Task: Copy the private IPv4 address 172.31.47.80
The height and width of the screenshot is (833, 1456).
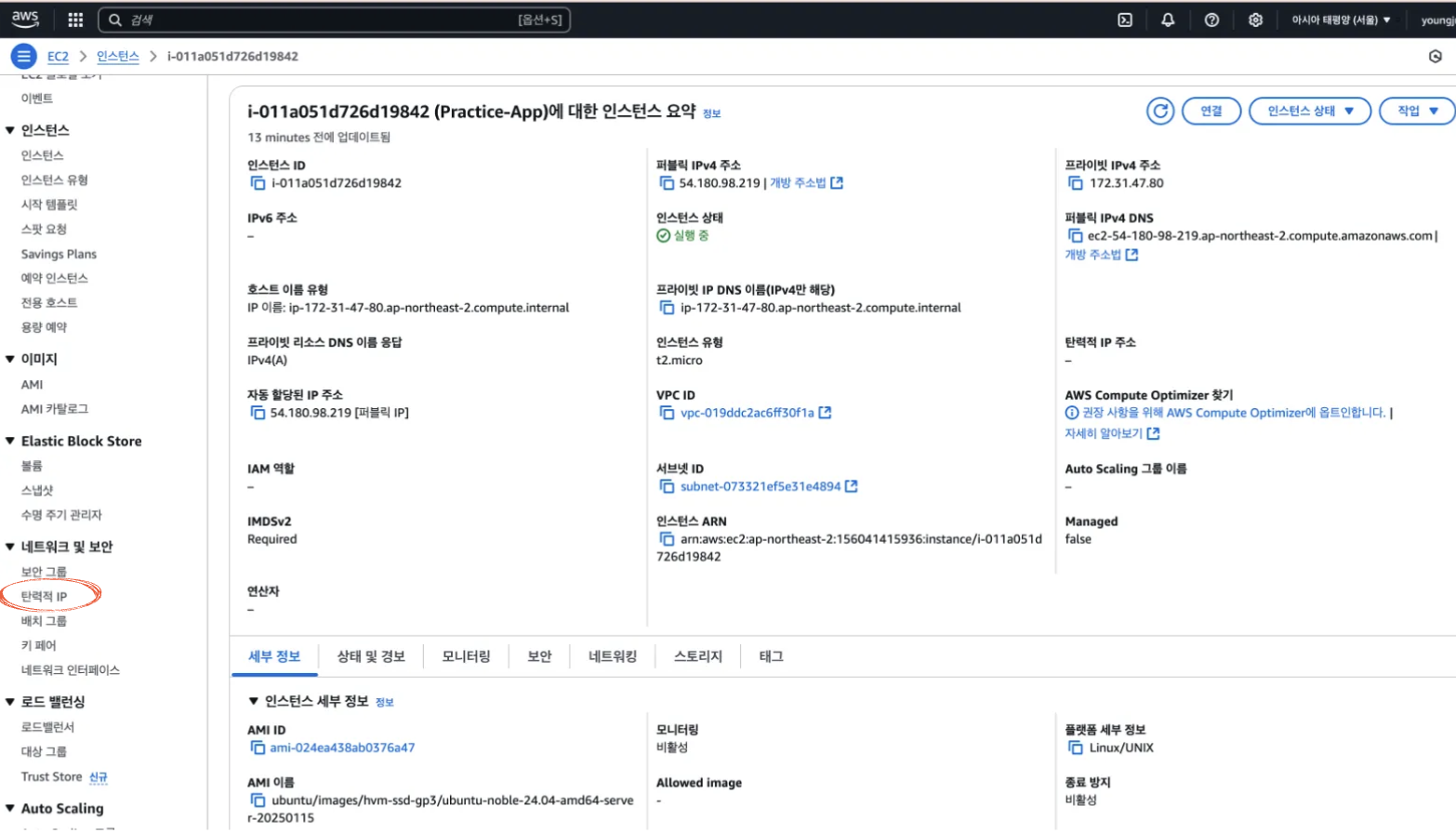Action: pos(1076,183)
